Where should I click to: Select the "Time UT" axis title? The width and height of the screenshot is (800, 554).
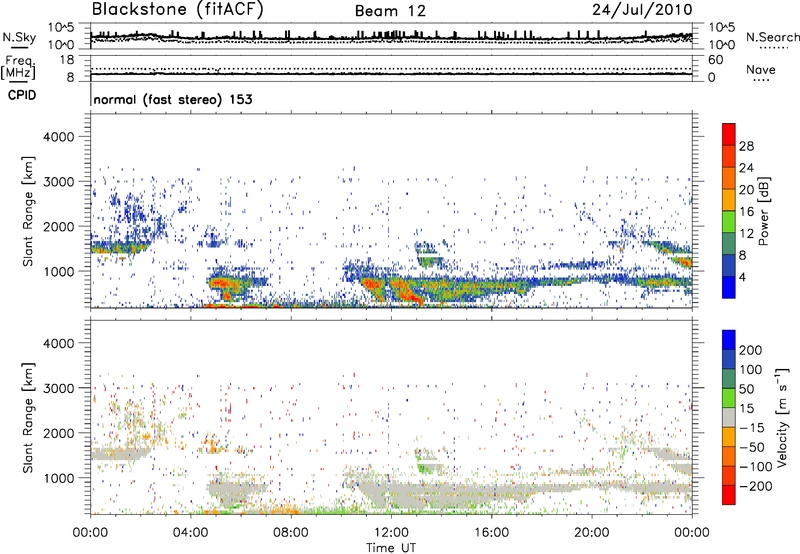point(391,548)
